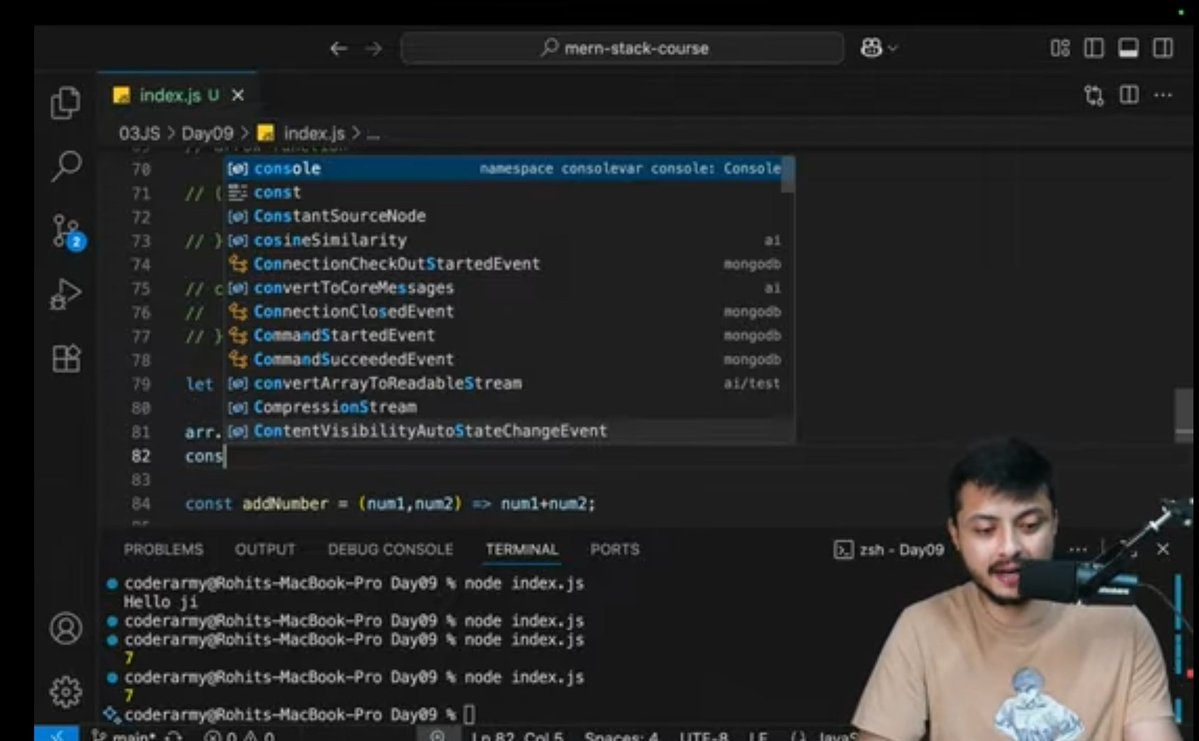Click the mern-stack-course search box

coord(622,48)
